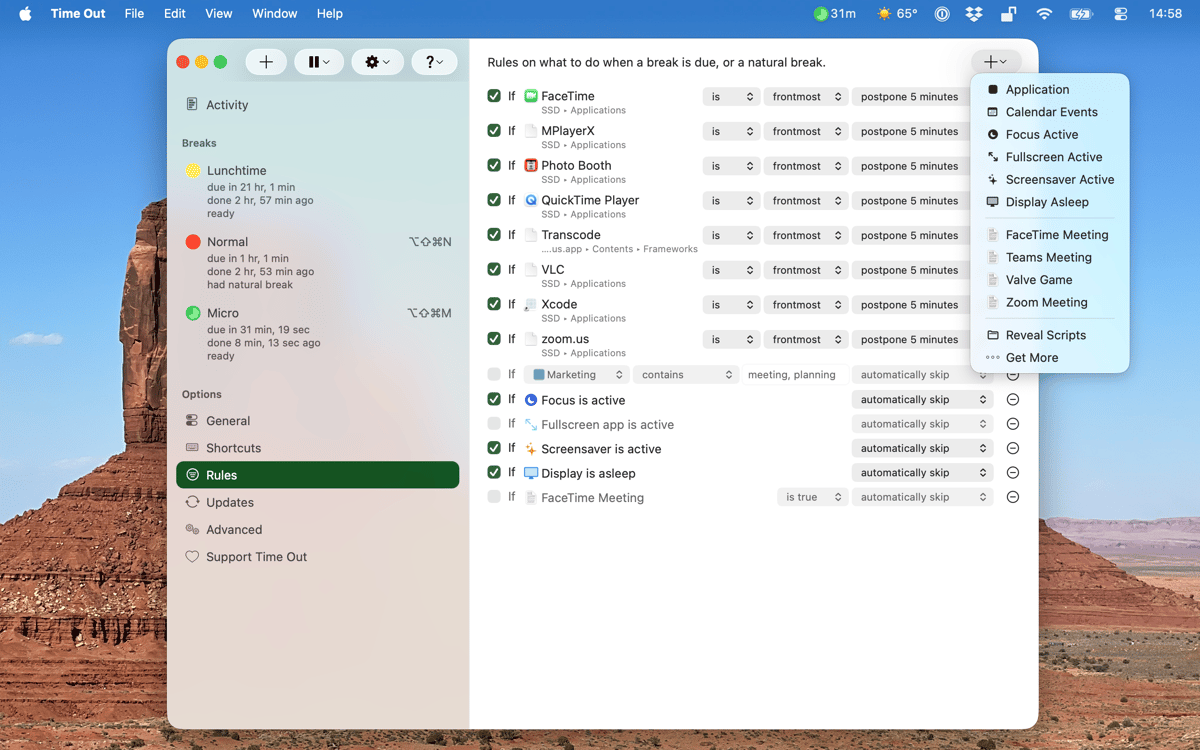This screenshot has height=750, width=1200.
Task: Remove the Display is asleep rule
Action: pos(1012,473)
